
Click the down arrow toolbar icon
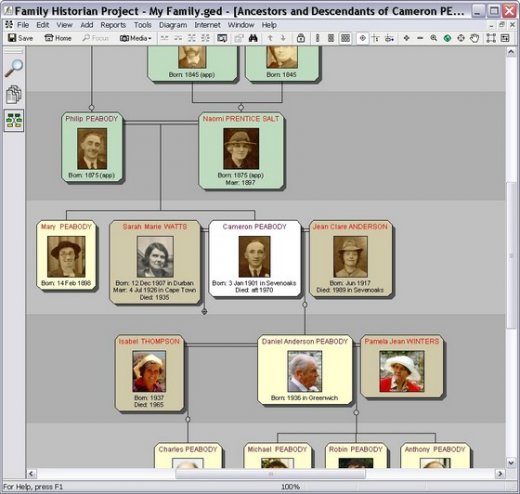click(x=283, y=38)
